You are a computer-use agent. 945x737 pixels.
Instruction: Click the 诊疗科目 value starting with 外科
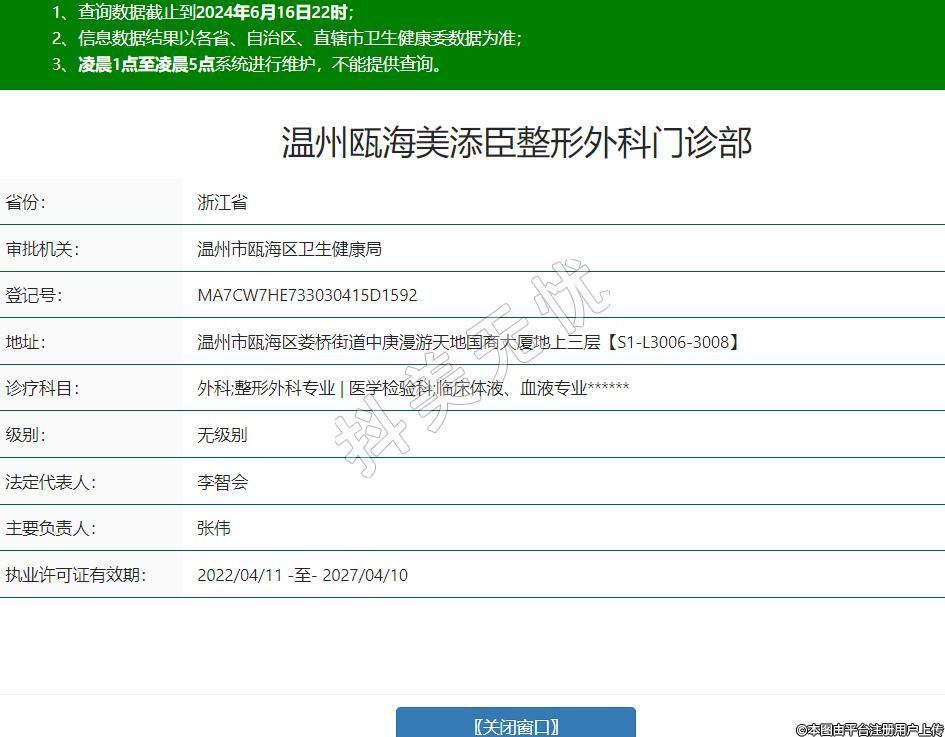point(413,388)
